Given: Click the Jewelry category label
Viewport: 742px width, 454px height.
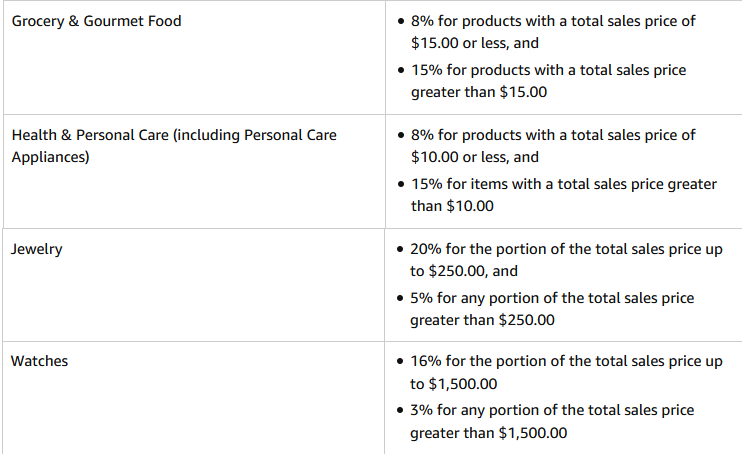Looking at the screenshot, I should 36,249.
